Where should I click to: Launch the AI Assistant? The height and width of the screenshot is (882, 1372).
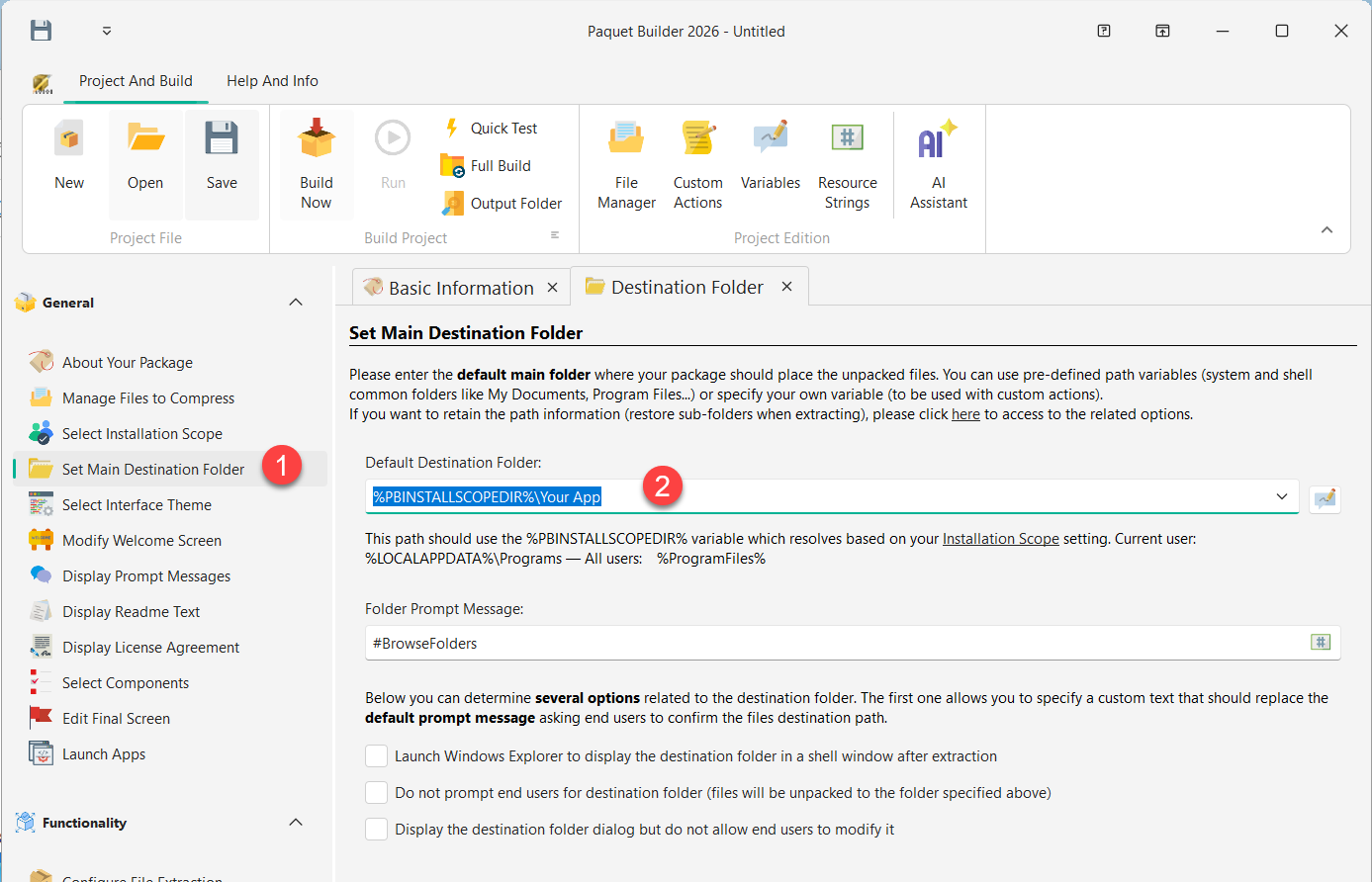[x=937, y=163]
